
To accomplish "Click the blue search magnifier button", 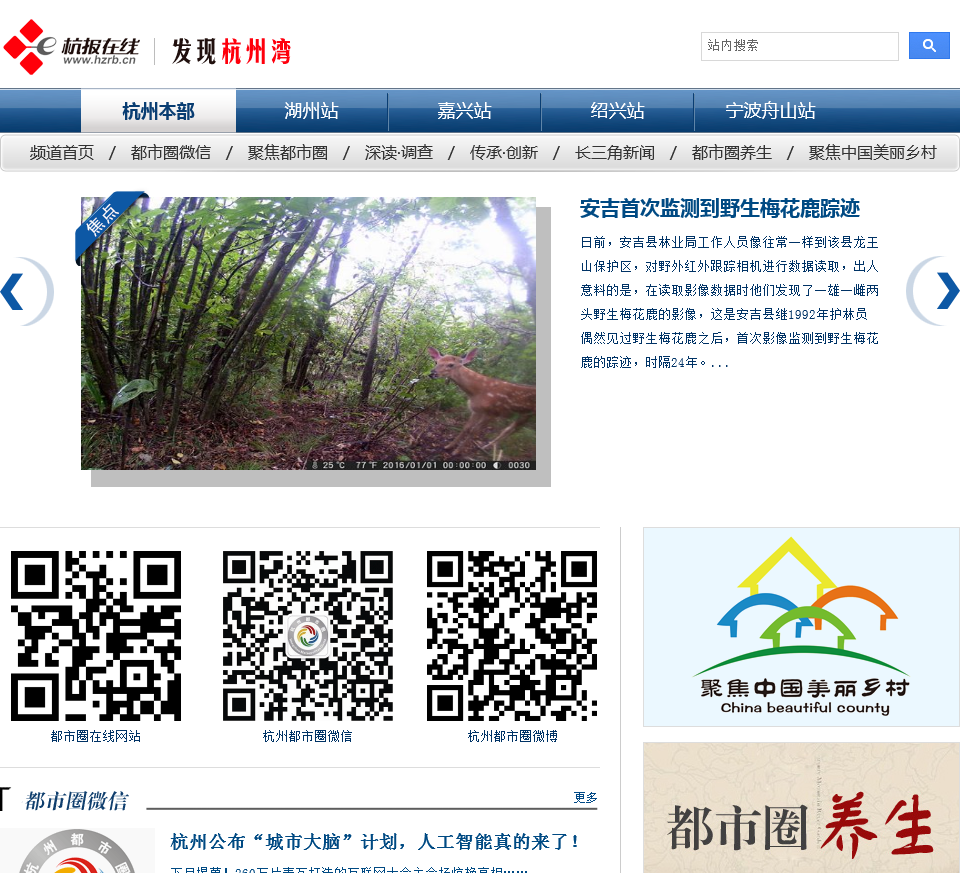I will [929, 46].
